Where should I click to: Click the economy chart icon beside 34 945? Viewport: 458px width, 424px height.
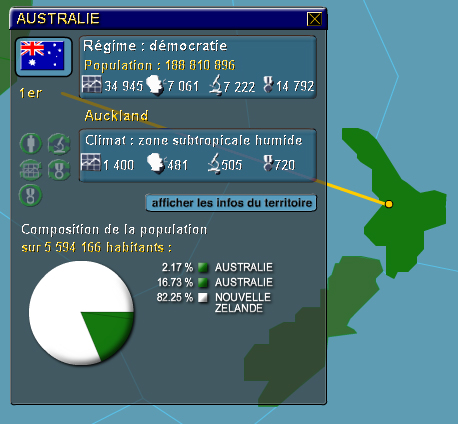92,84
